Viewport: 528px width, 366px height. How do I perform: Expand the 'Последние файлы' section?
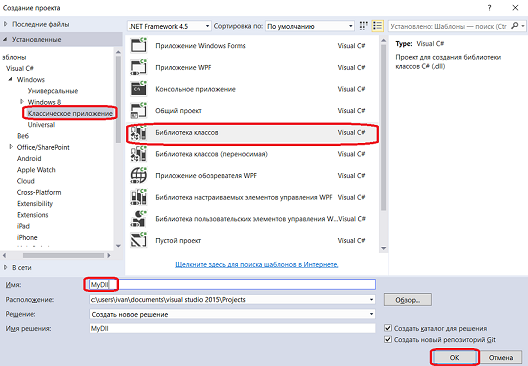(x=5, y=24)
